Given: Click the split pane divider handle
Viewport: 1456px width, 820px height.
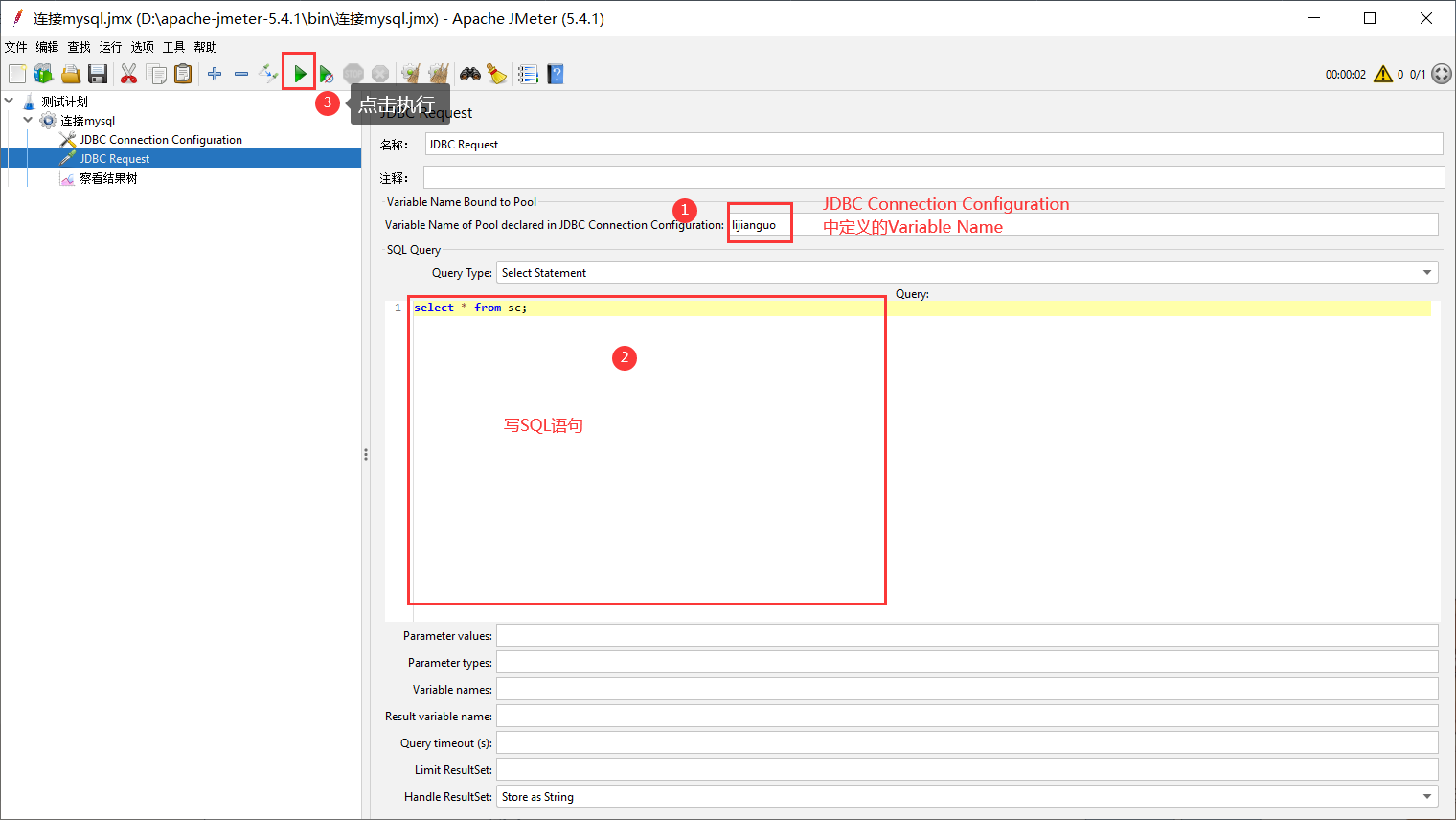Looking at the screenshot, I should pos(366,455).
